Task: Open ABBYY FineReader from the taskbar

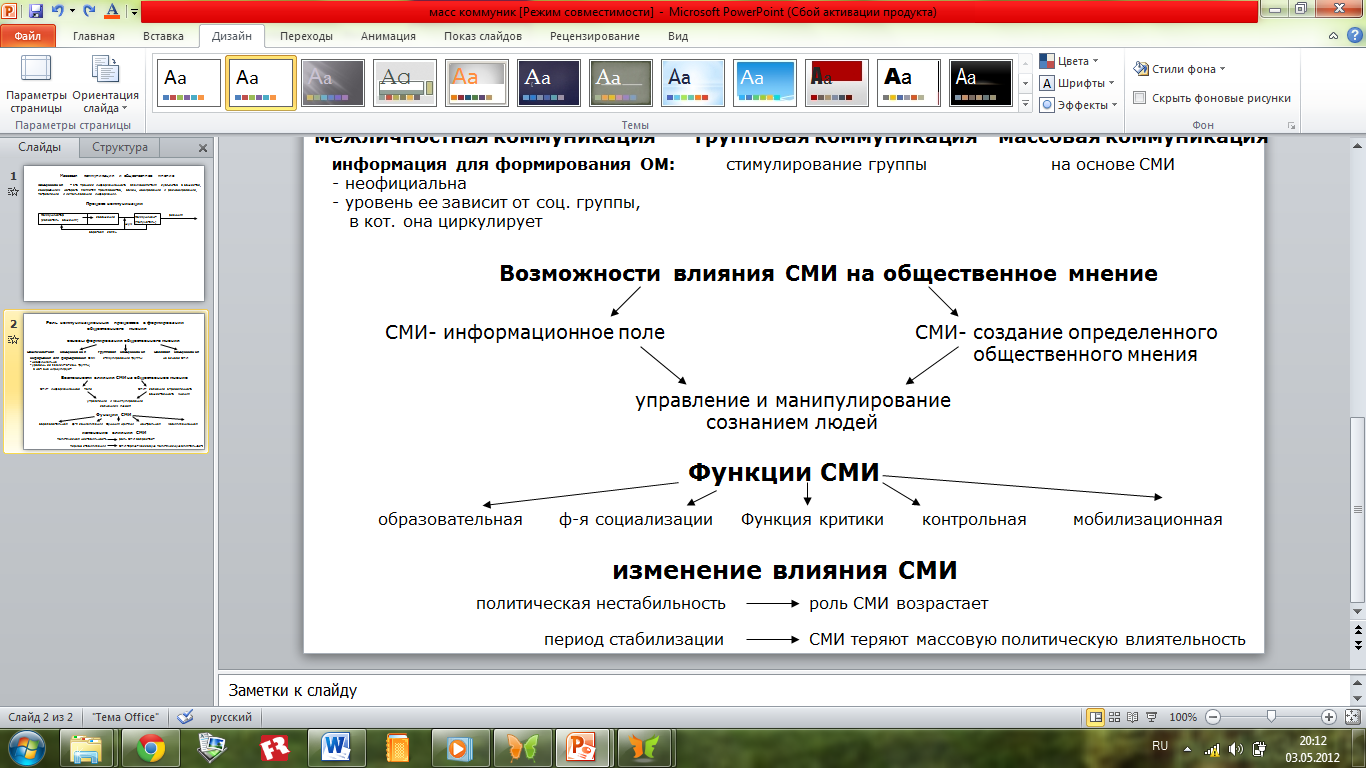Action: click(x=274, y=747)
